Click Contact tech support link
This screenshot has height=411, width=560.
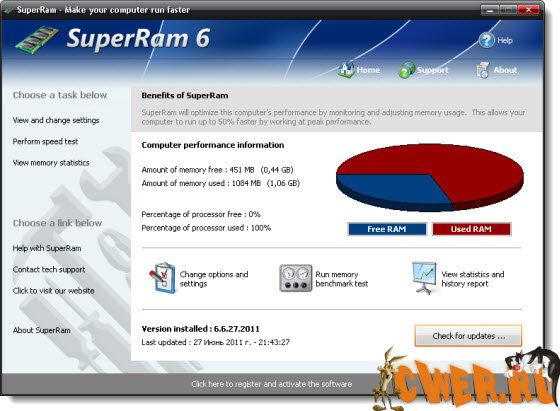[x=49, y=270]
